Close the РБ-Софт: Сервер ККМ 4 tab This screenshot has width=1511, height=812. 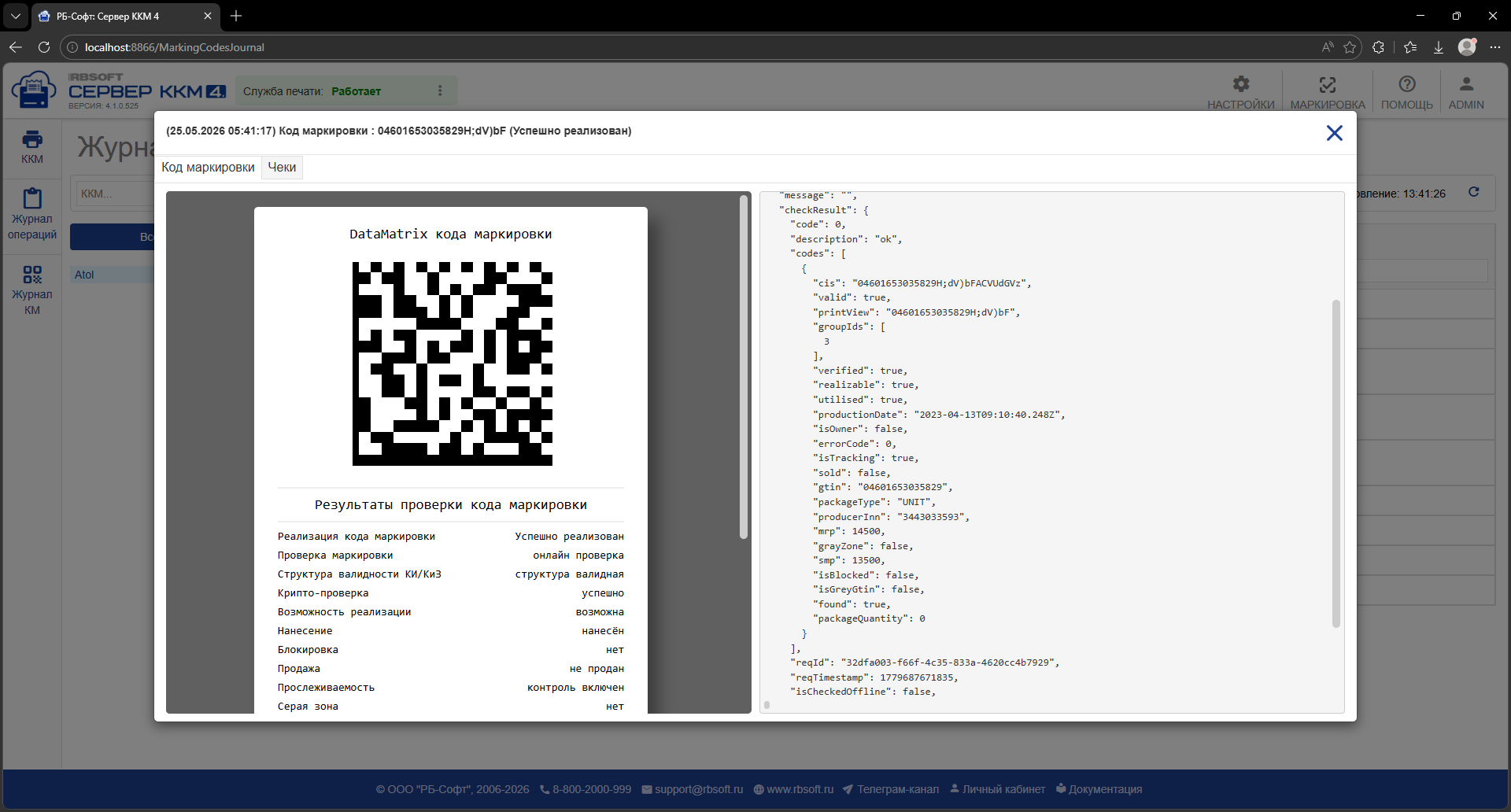[208, 16]
